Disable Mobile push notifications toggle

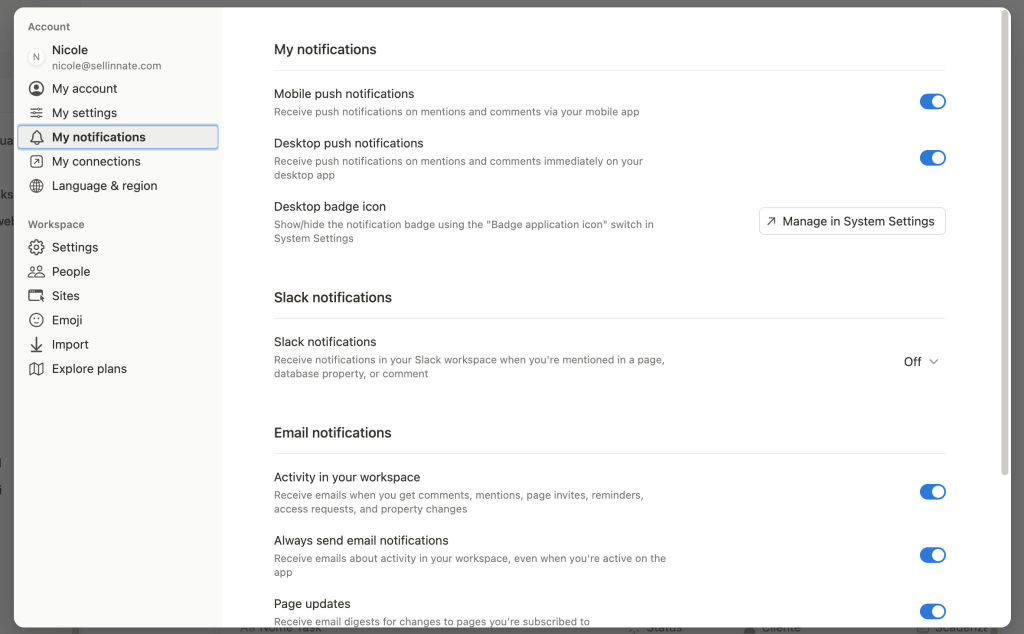pyautogui.click(x=932, y=101)
